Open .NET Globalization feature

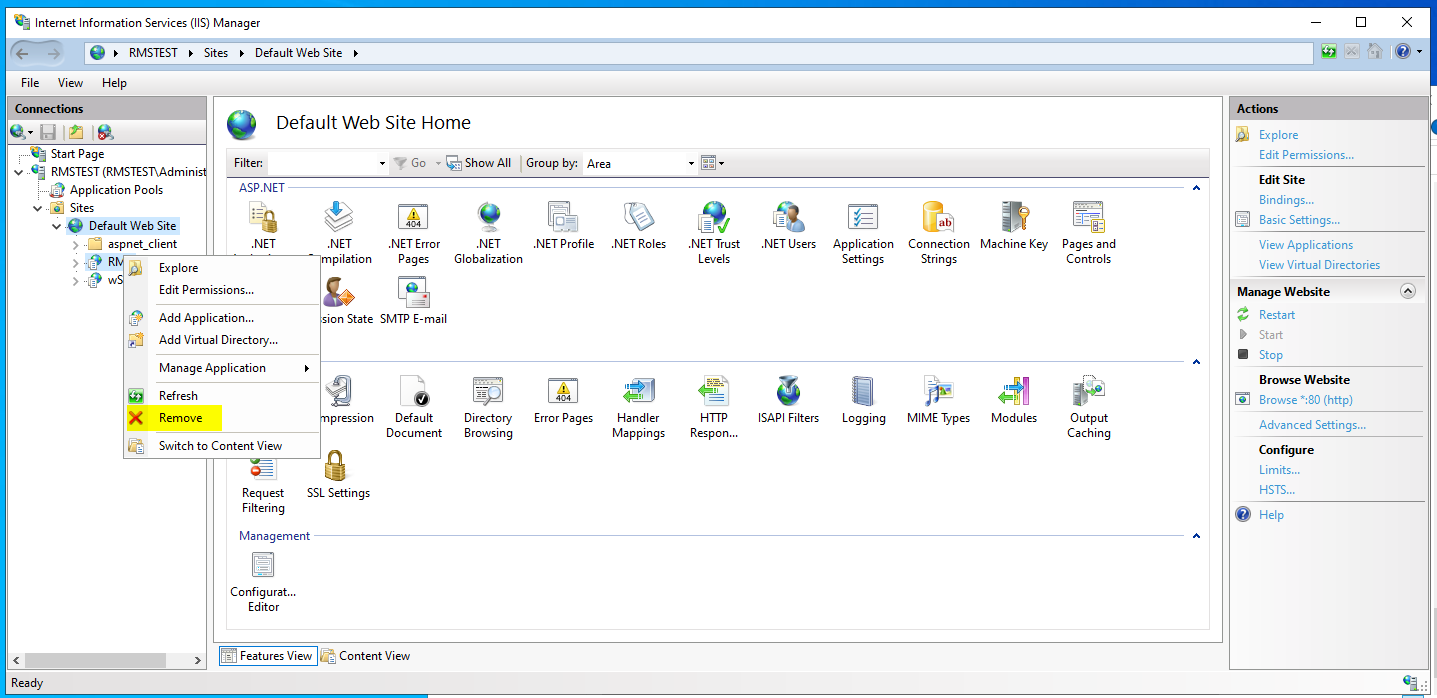click(489, 232)
